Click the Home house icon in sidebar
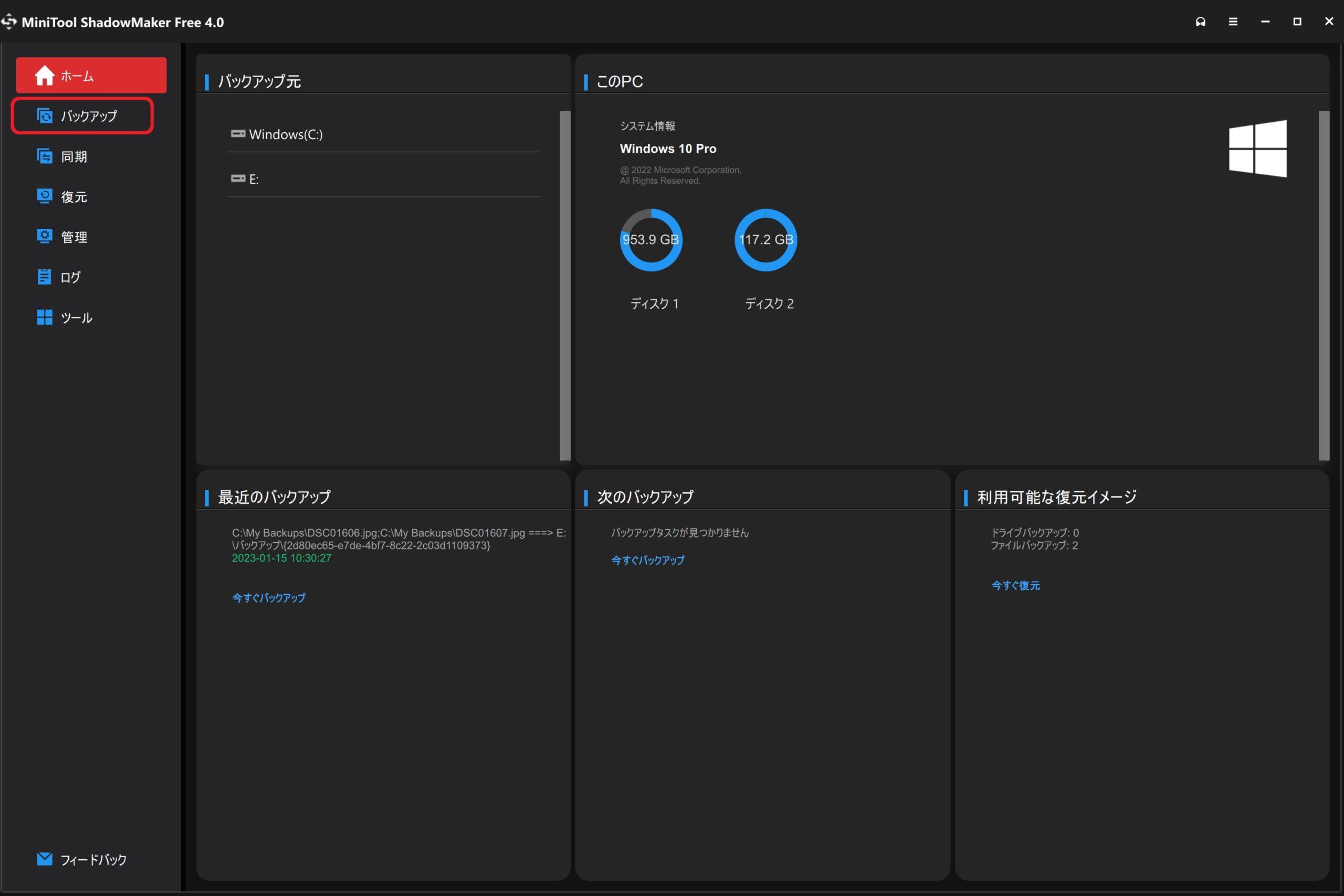 point(45,76)
